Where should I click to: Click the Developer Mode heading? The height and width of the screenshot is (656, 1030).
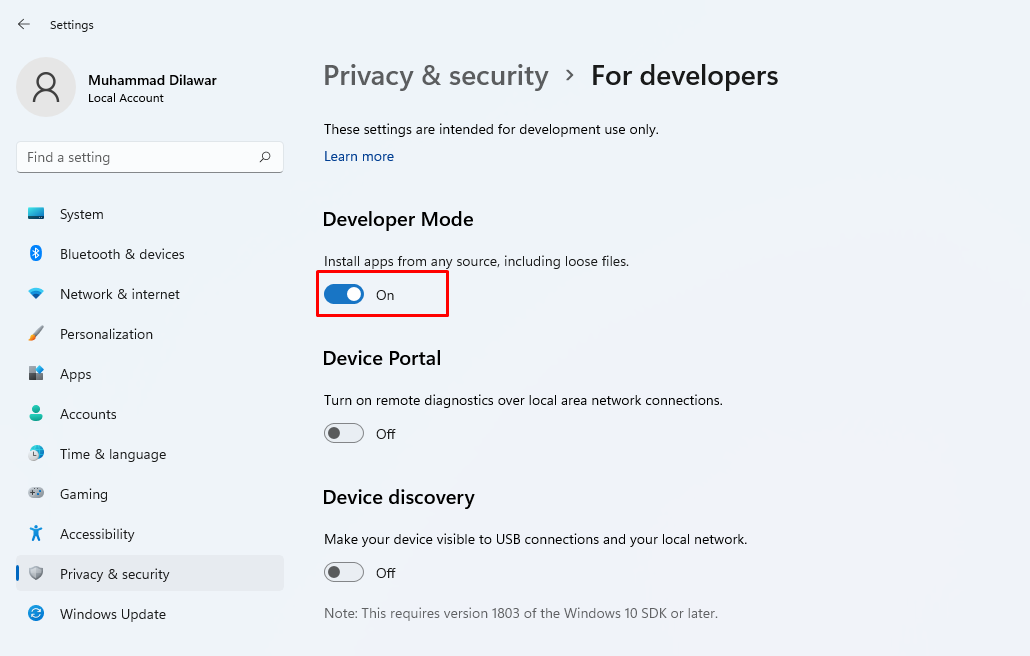[398, 219]
